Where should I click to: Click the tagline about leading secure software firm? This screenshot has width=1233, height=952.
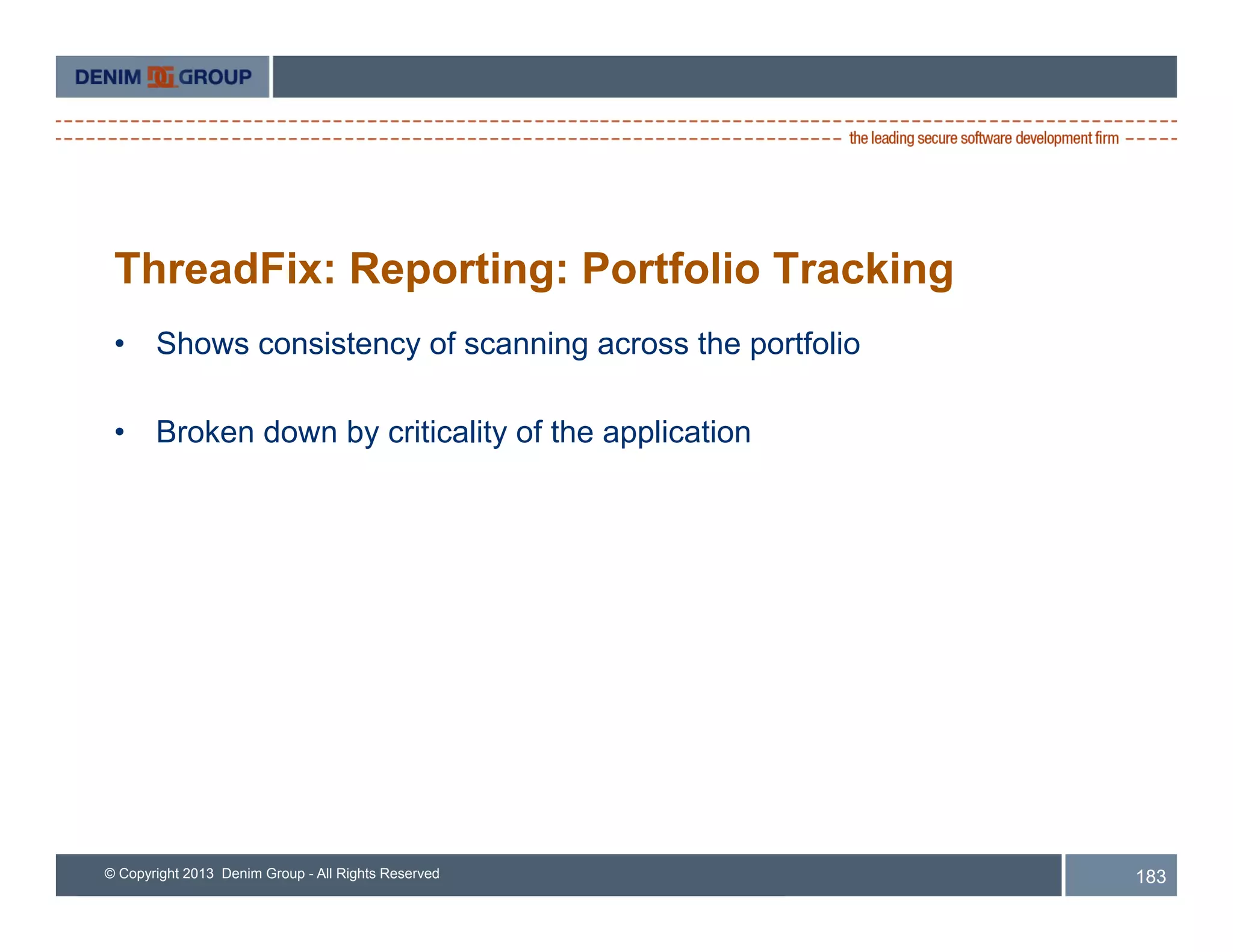(x=983, y=138)
